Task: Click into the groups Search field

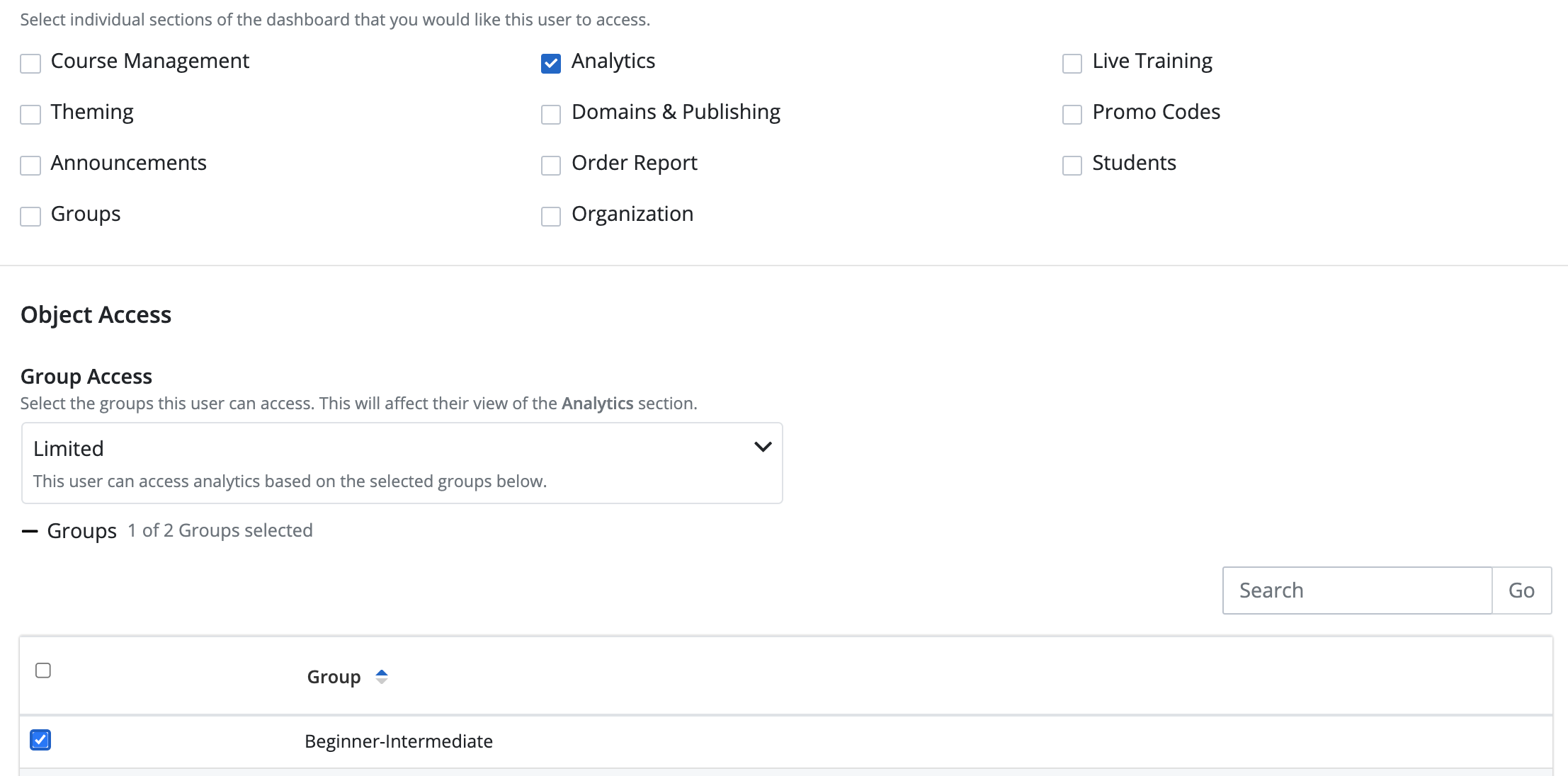Action: (1357, 590)
